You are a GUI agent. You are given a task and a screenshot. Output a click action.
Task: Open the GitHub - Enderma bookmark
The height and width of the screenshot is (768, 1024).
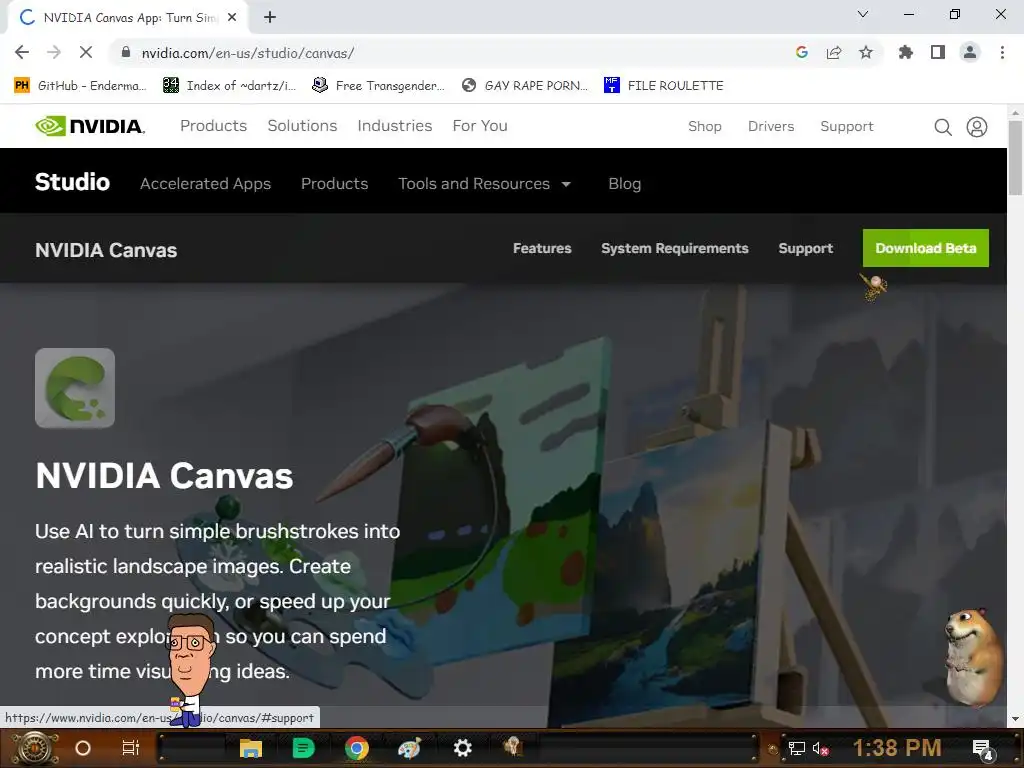80,86
